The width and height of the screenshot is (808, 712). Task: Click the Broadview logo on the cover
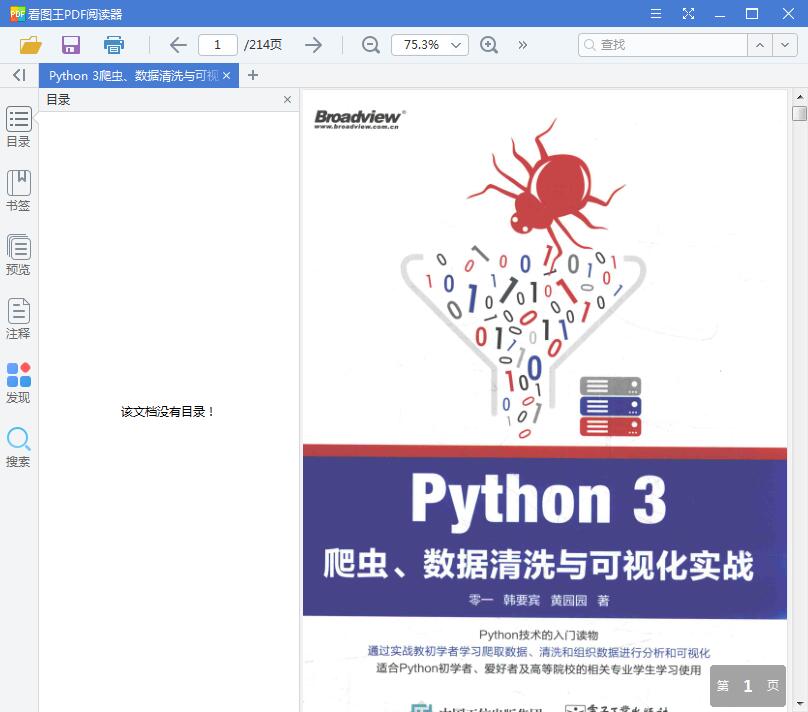click(x=360, y=119)
